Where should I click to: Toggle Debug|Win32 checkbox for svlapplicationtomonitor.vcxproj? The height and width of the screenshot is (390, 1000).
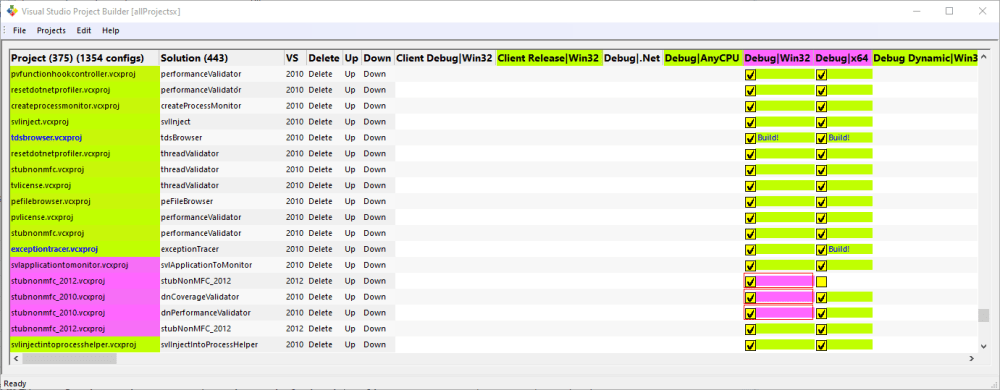click(750, 265)
